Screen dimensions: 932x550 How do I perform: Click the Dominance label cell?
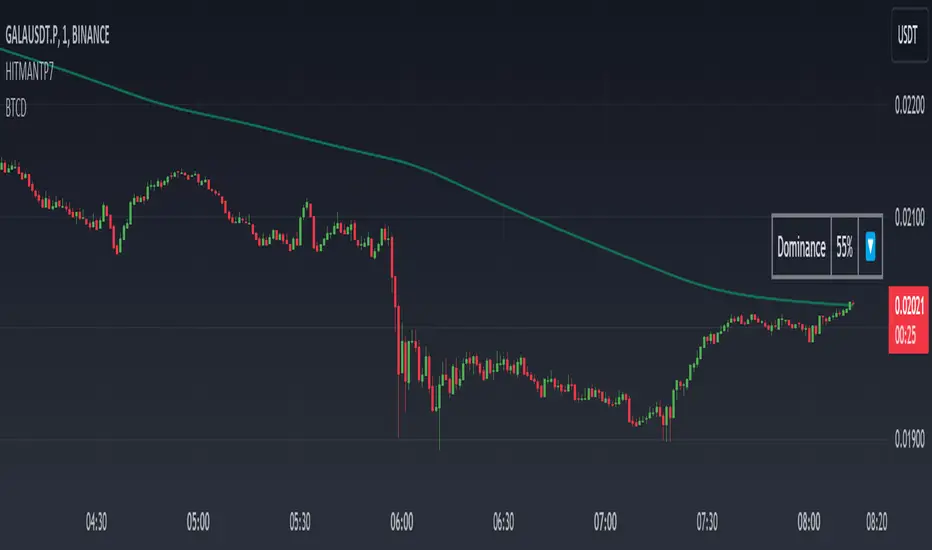pos(802,246)
